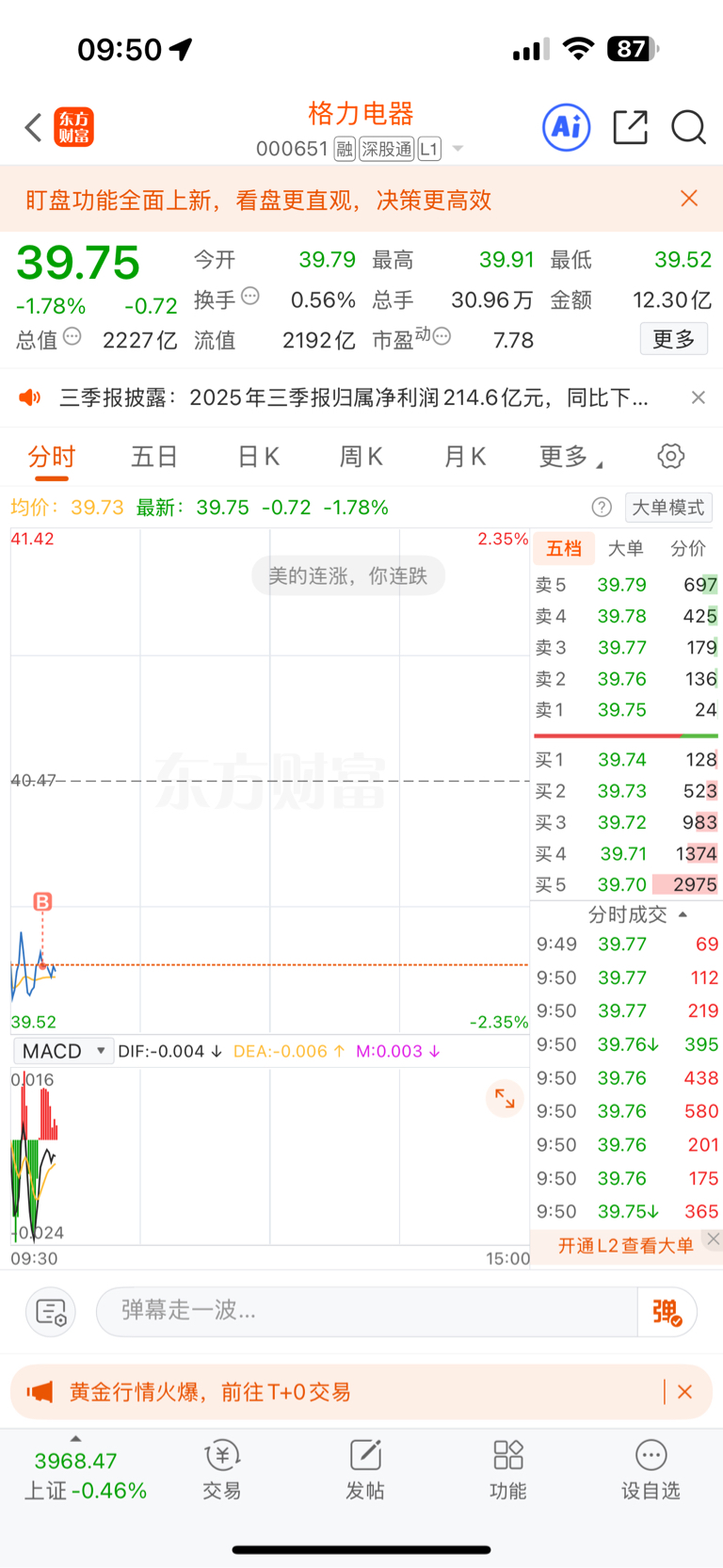Tap 买1 price 39.74
This screenshot has height=1568, width=723.
pos(622,760)
